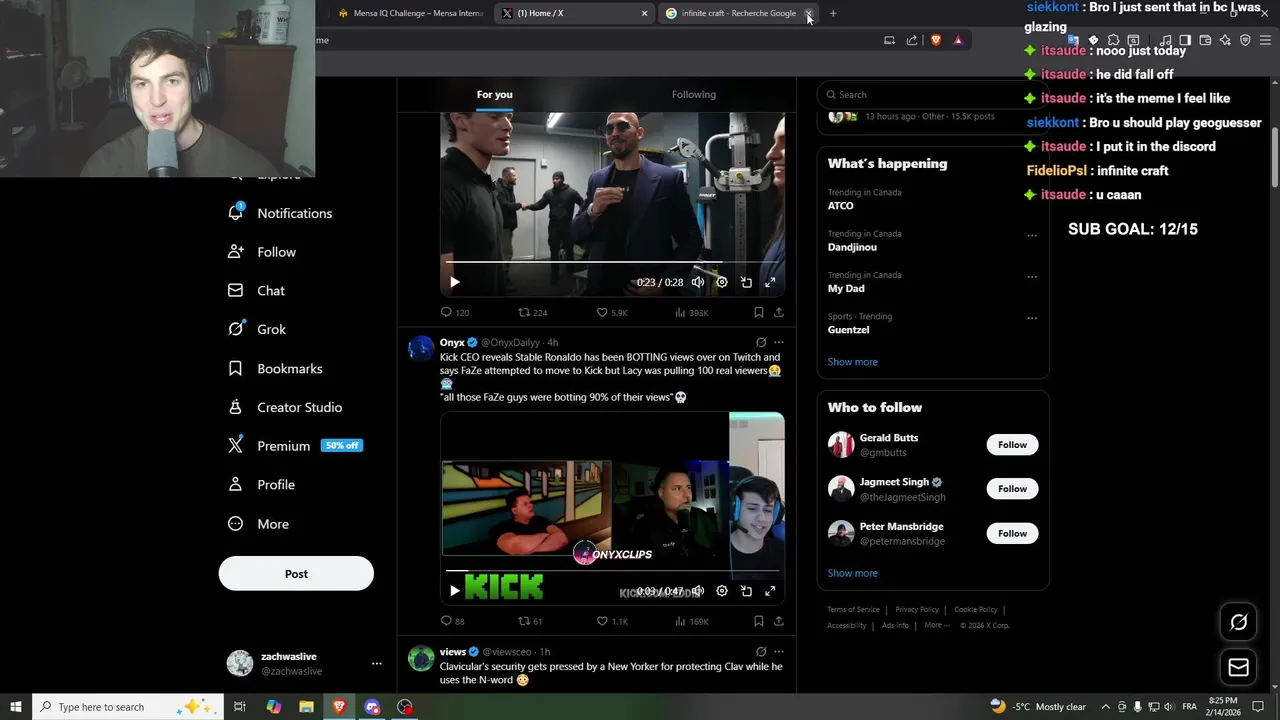Click the 0:28 video progress bar
The height and width of the screenshot is (720, 1280).
click(x=612, y=263)
